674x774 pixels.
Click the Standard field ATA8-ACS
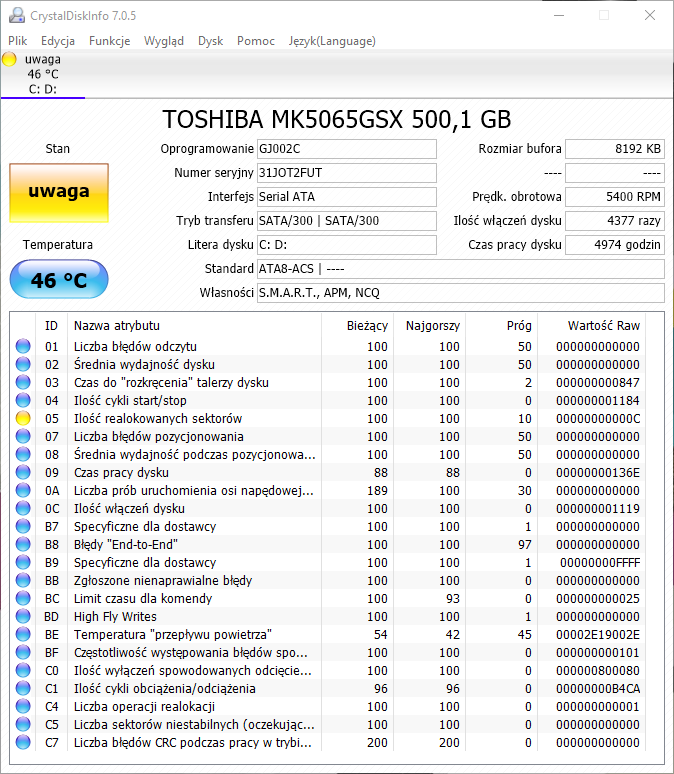[x=461, y=269]
